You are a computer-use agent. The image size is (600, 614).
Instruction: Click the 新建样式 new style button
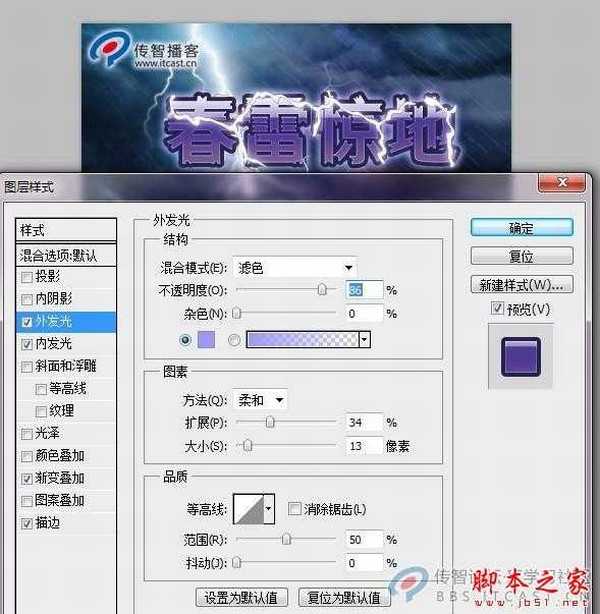pyautogui.click(x=521, y=283)
